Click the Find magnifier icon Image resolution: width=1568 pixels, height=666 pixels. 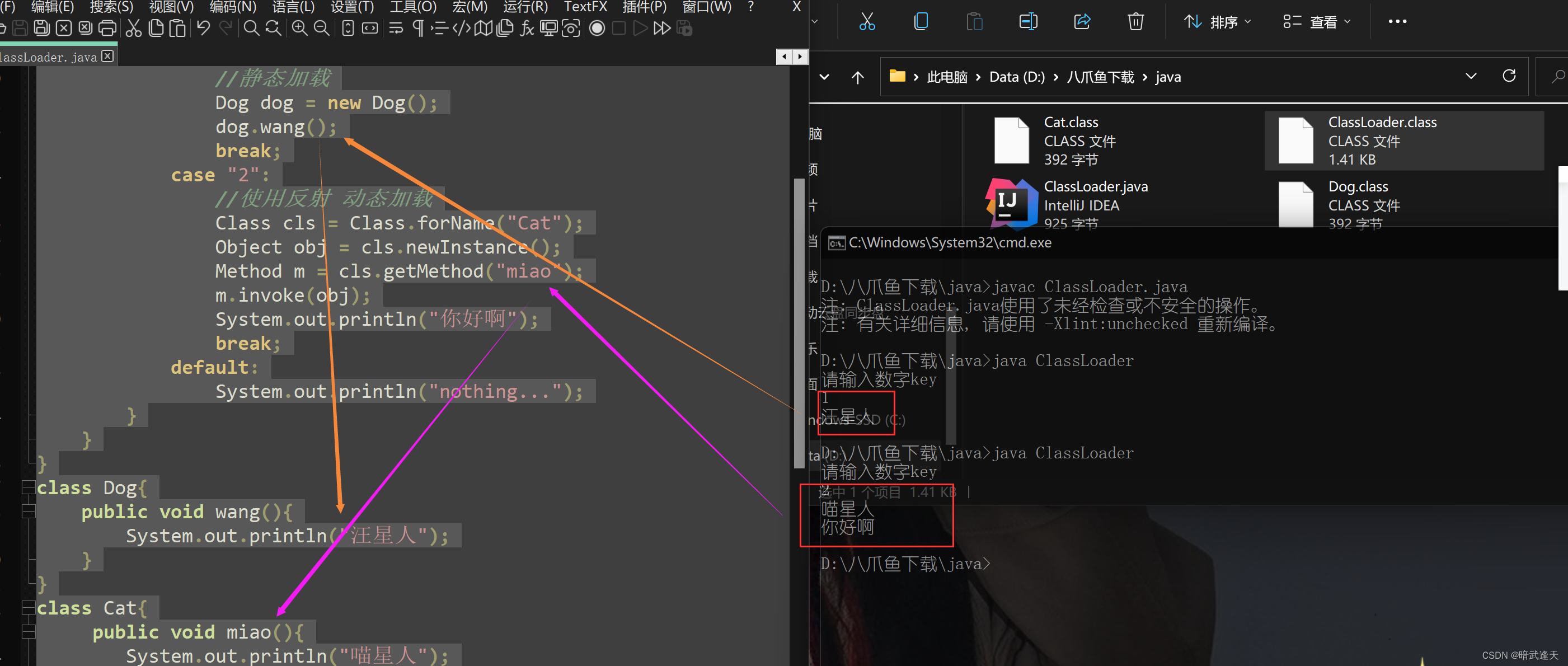coord(251,28)
